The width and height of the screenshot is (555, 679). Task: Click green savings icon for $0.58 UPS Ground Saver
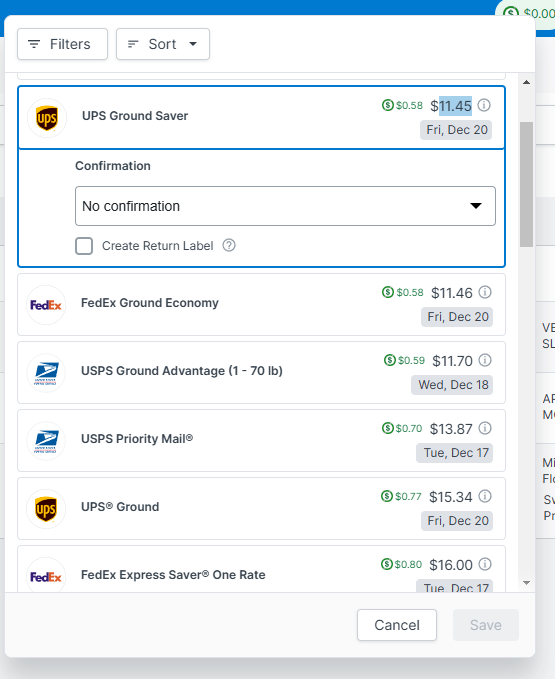[x=388, y=105]
